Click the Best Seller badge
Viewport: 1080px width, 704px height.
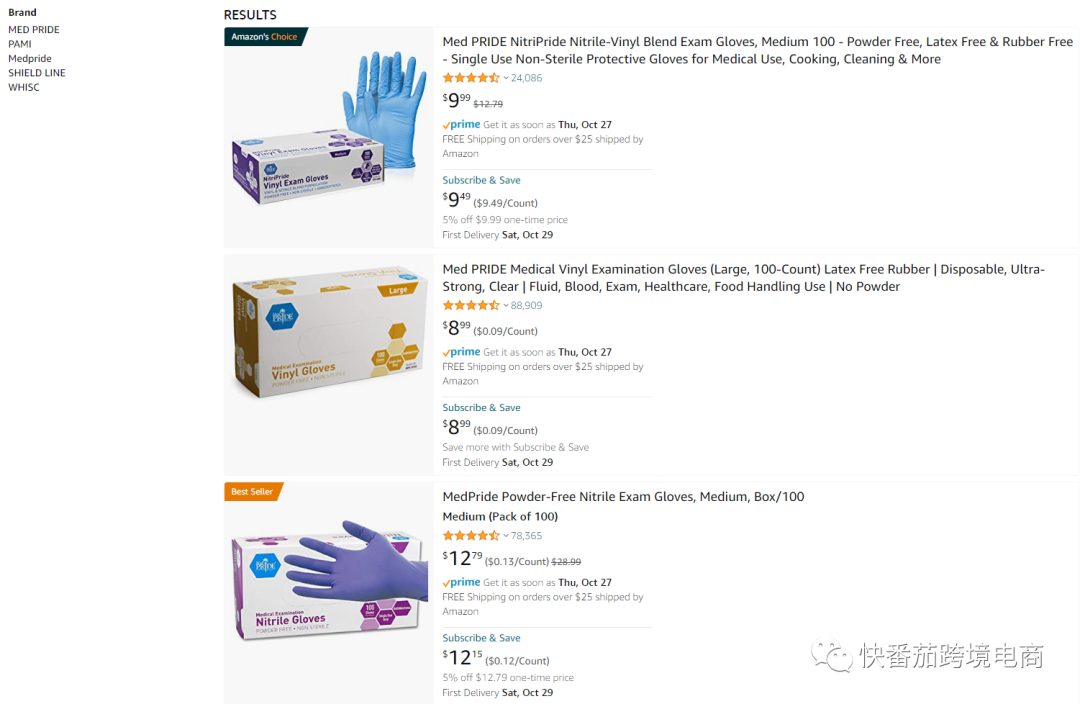(x=253, y=492)
